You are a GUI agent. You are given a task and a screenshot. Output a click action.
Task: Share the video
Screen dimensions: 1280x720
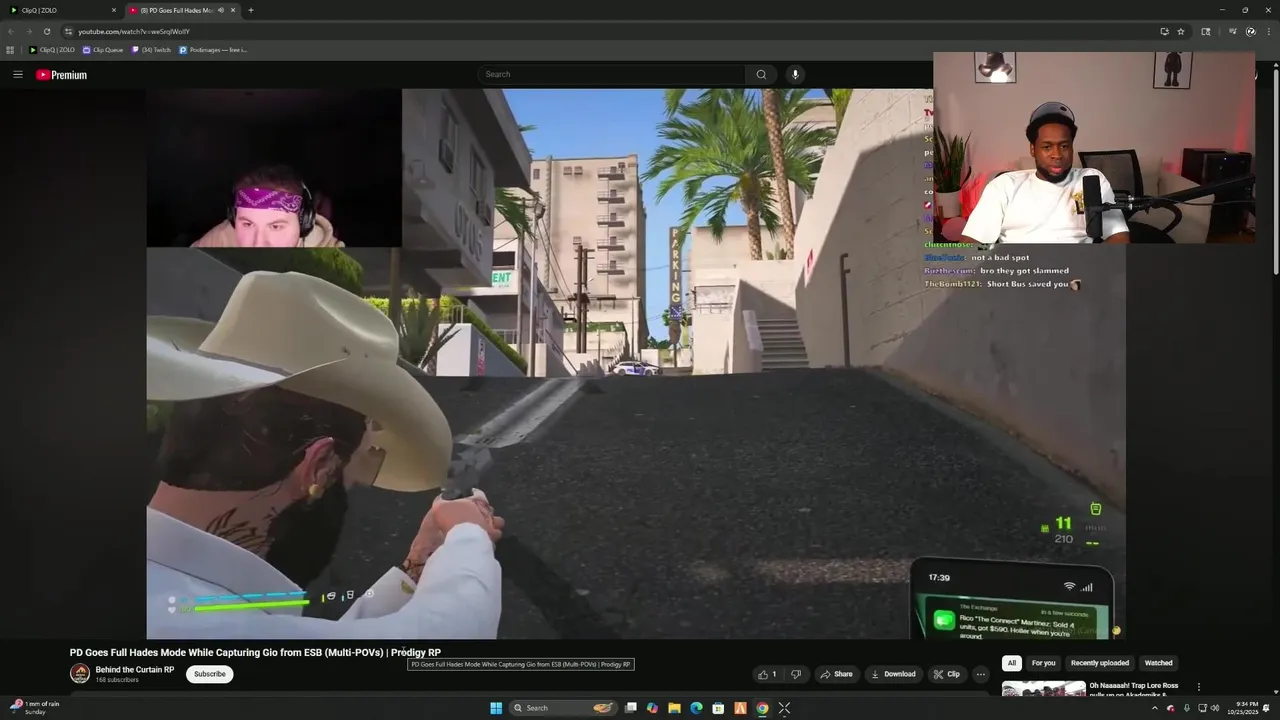(x=836, y=674)
